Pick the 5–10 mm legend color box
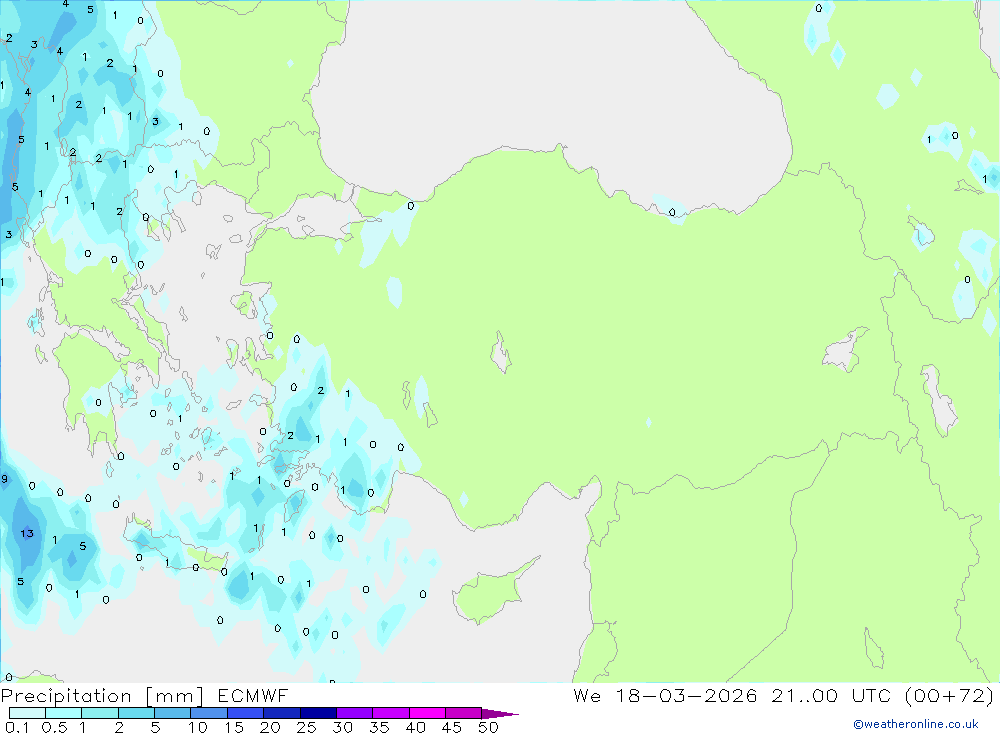This screenshot has height=733, width=1000. (172, 713)
